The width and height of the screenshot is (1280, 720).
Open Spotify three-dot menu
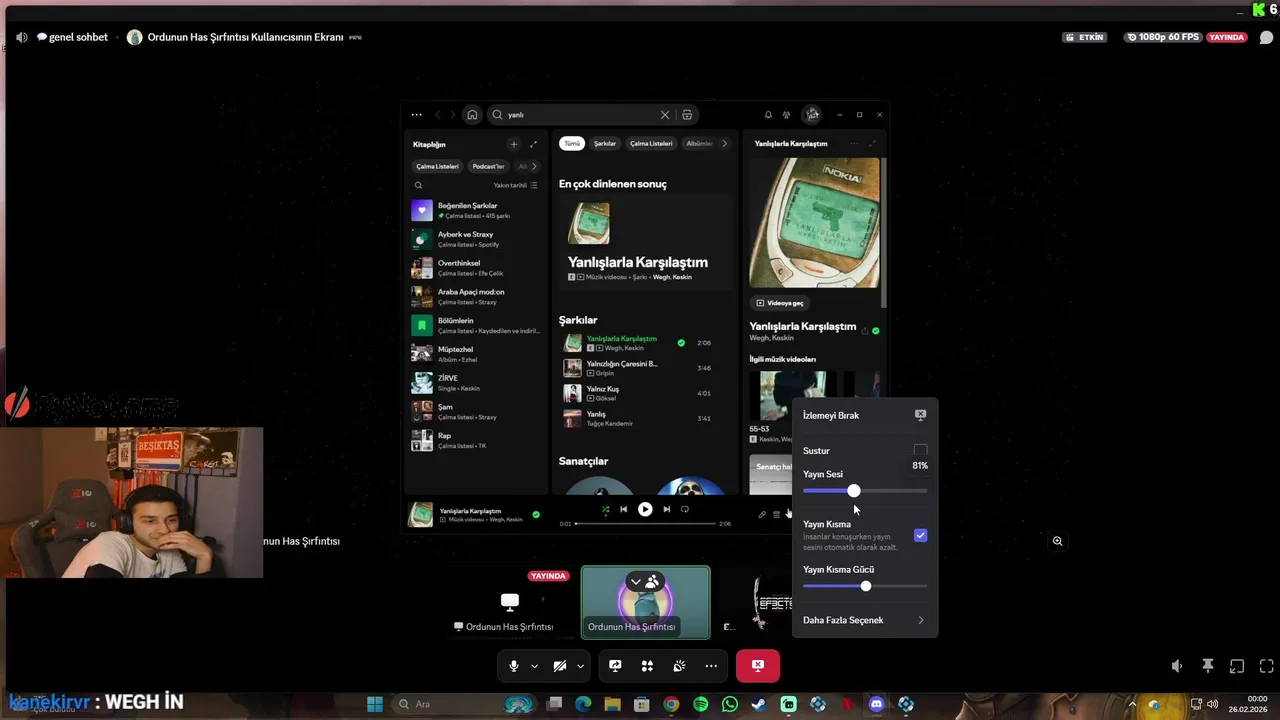pos(416,115)
